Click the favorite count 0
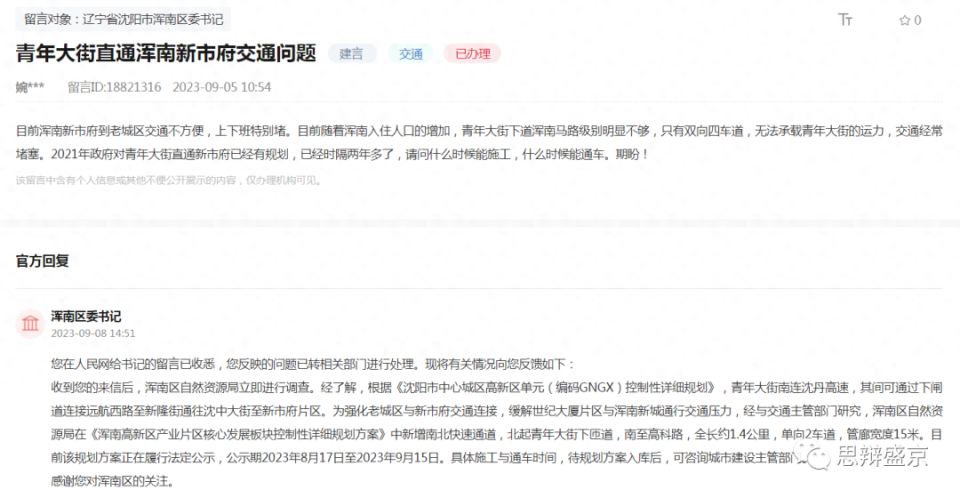The height and width of the screenshot is (498, 960). pos(917,20)
